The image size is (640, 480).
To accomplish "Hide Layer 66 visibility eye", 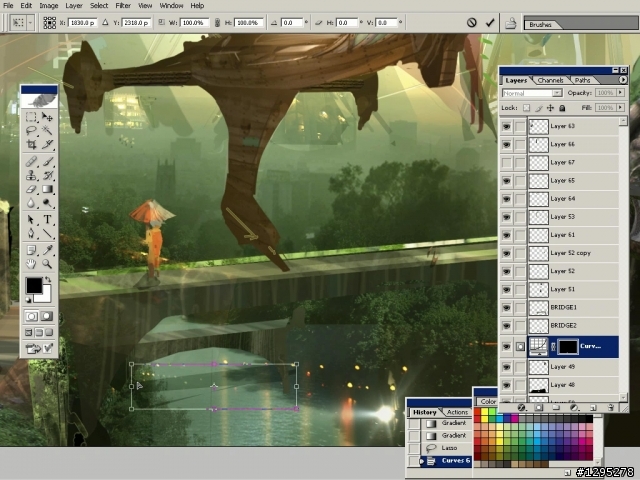I will (x=507, y=144).
